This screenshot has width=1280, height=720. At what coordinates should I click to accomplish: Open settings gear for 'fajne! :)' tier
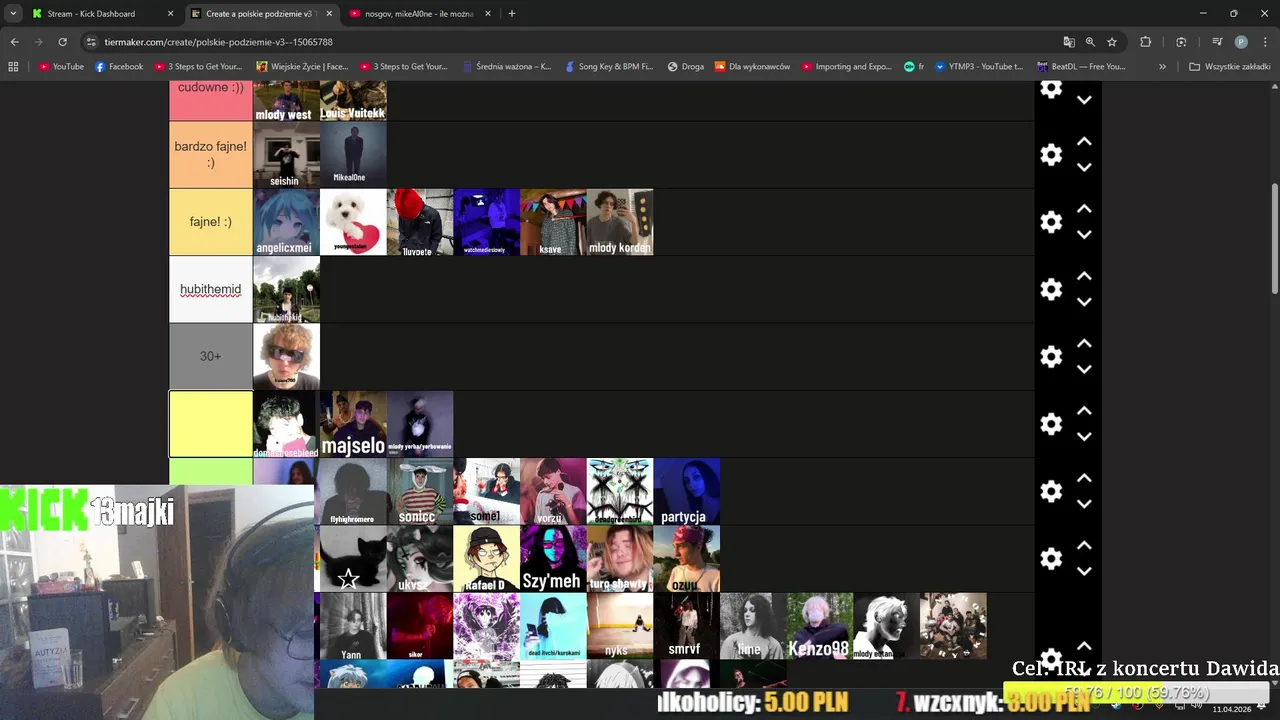coord(1051,222)
